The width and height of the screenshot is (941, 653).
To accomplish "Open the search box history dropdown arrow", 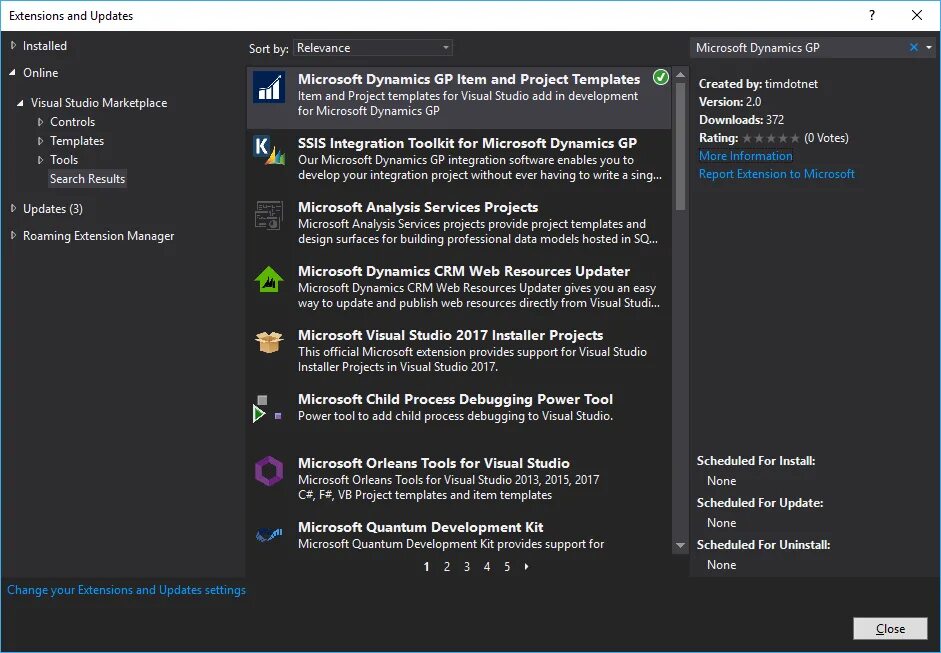I will (x=929, y=47).
